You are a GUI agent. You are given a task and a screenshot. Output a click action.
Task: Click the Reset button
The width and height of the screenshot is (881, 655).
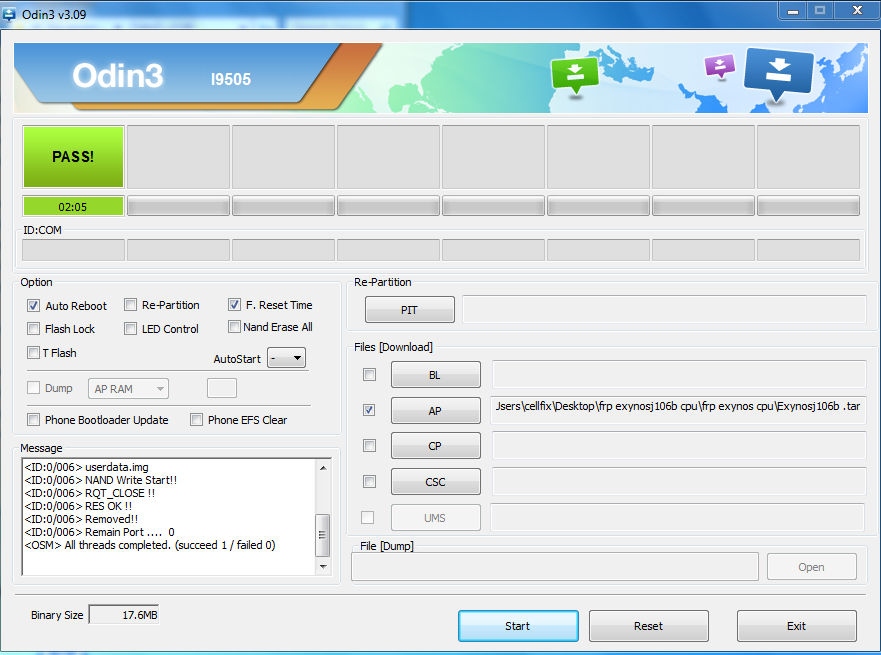(x=648, y=626)
